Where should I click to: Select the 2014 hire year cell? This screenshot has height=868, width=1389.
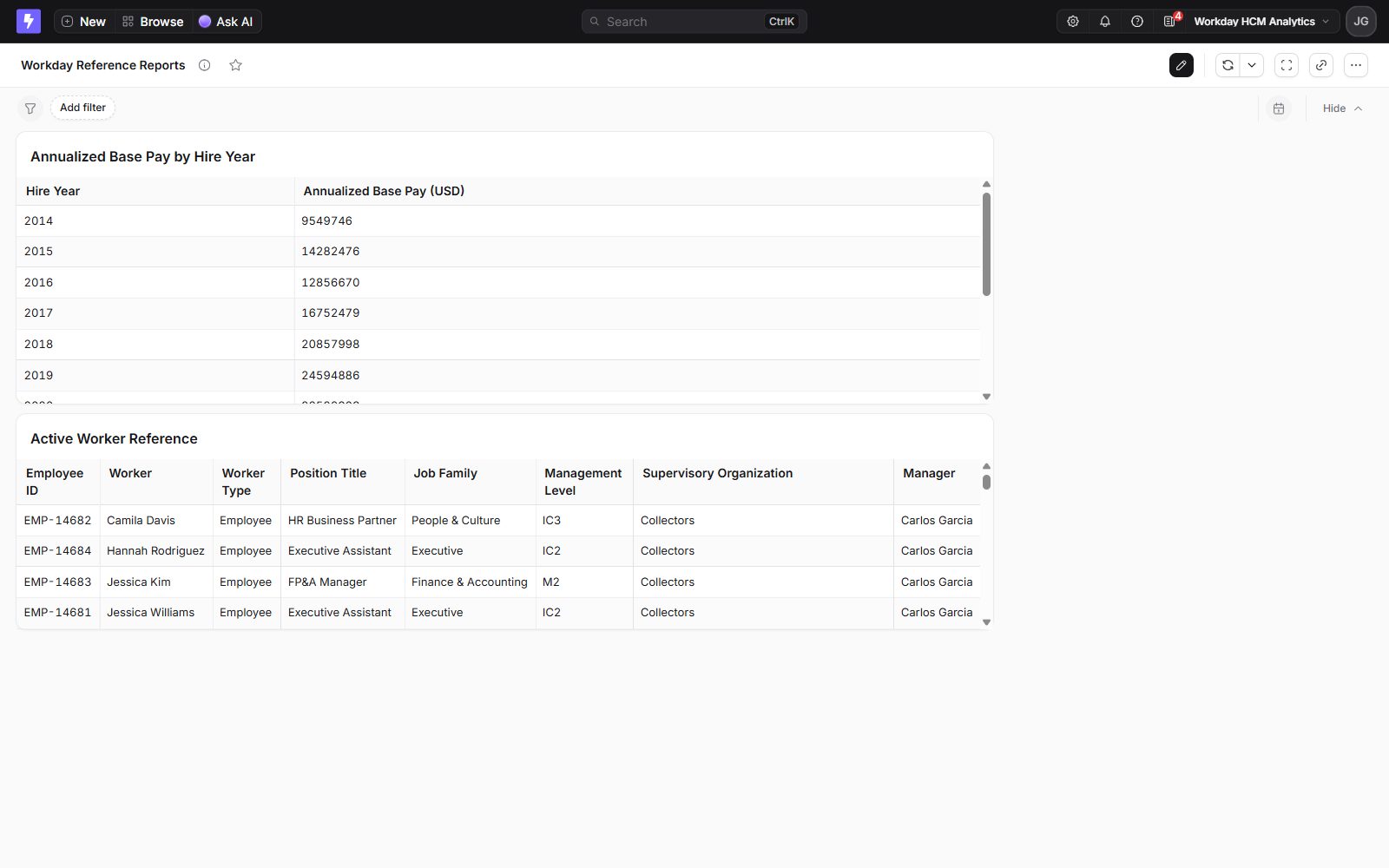click(155, 220)
